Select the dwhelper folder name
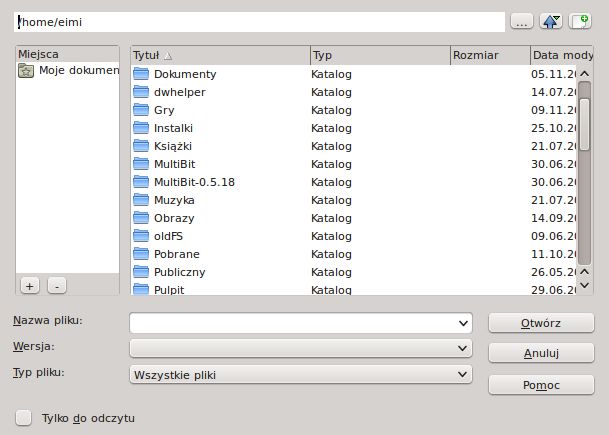 [x=180, y=92]
